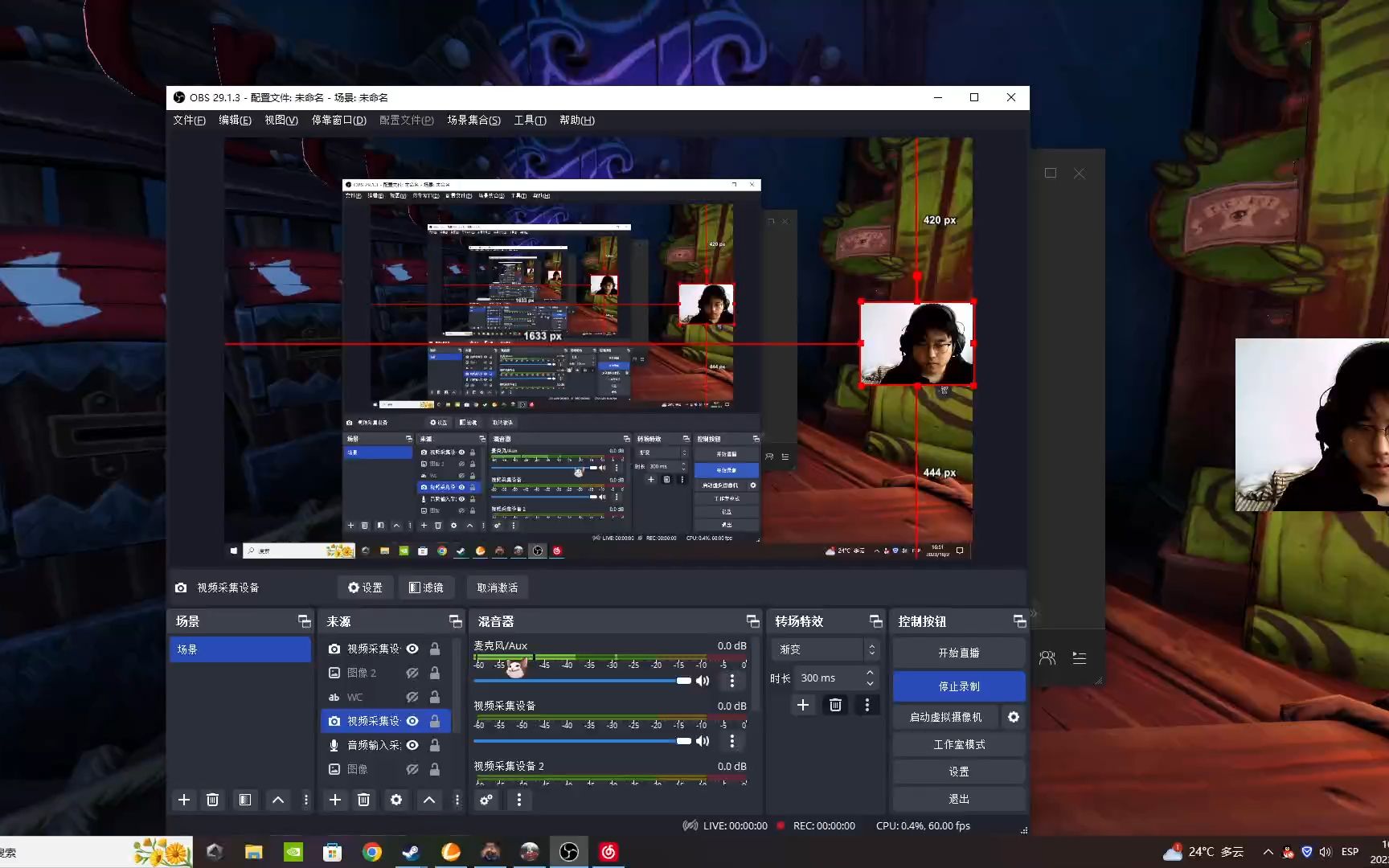Click 取消激活 deactivate button
The height and width of the screenshot is (868, 1389).
click(x=498, y=588)
